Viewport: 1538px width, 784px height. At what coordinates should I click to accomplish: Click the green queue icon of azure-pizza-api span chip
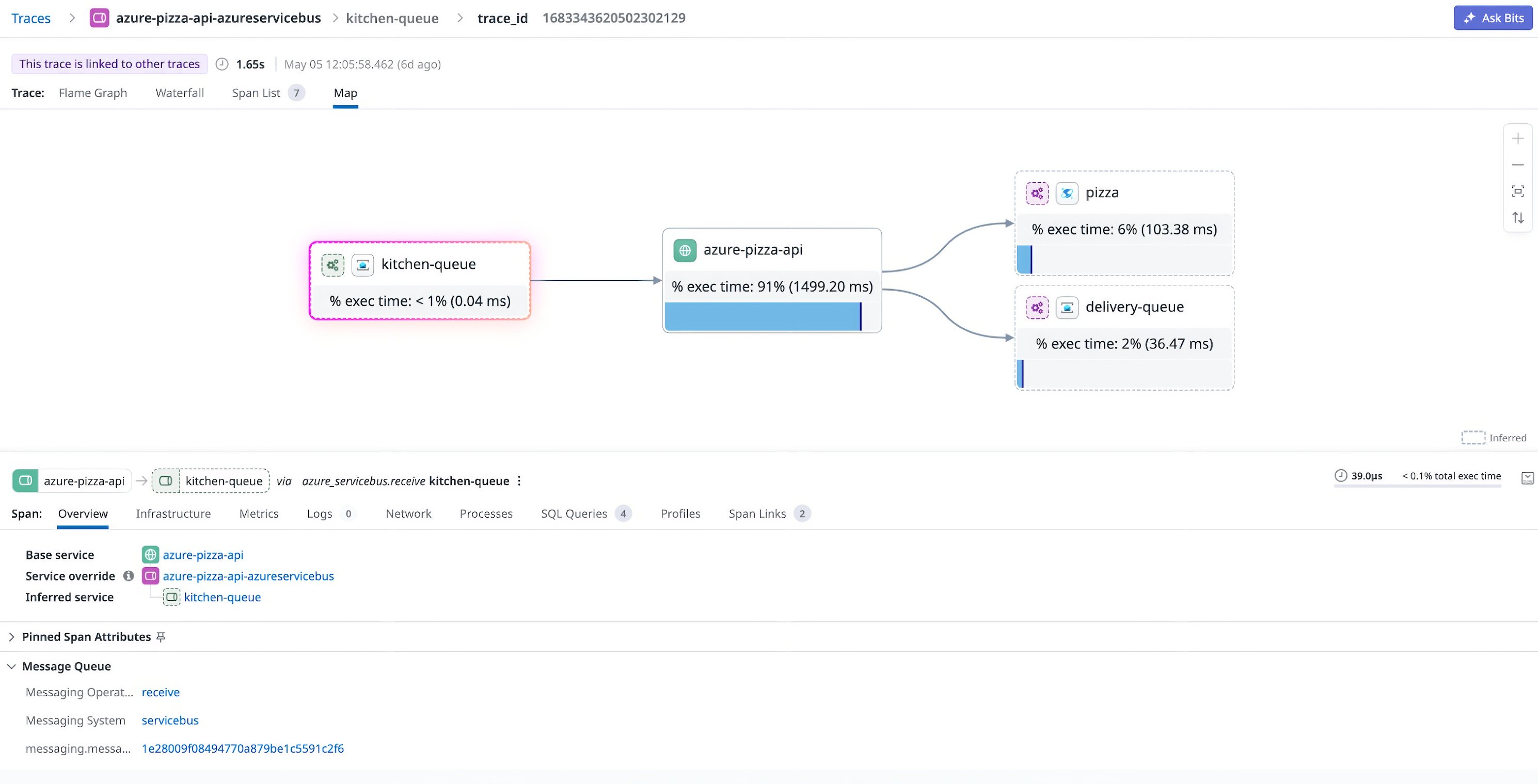coord(25,481)
